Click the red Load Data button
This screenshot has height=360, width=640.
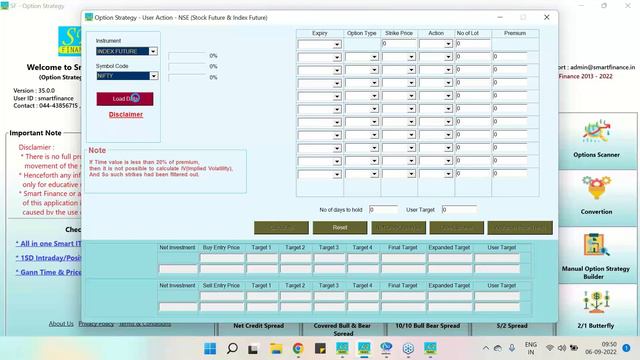125,99
